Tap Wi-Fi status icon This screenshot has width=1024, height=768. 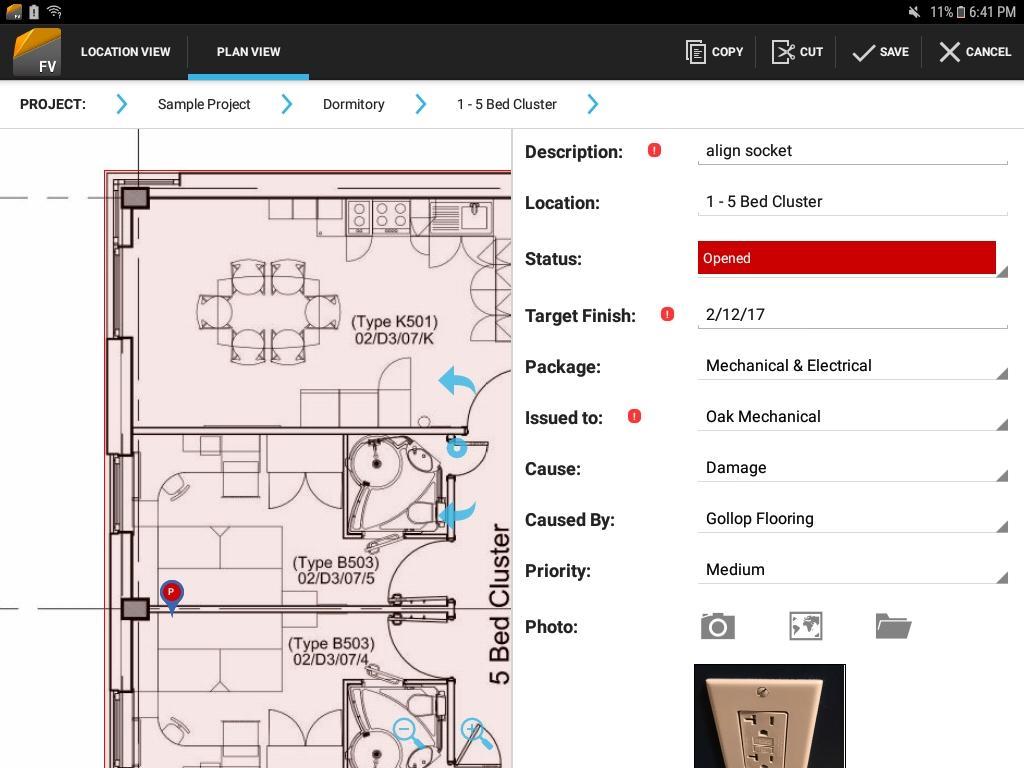54,12
